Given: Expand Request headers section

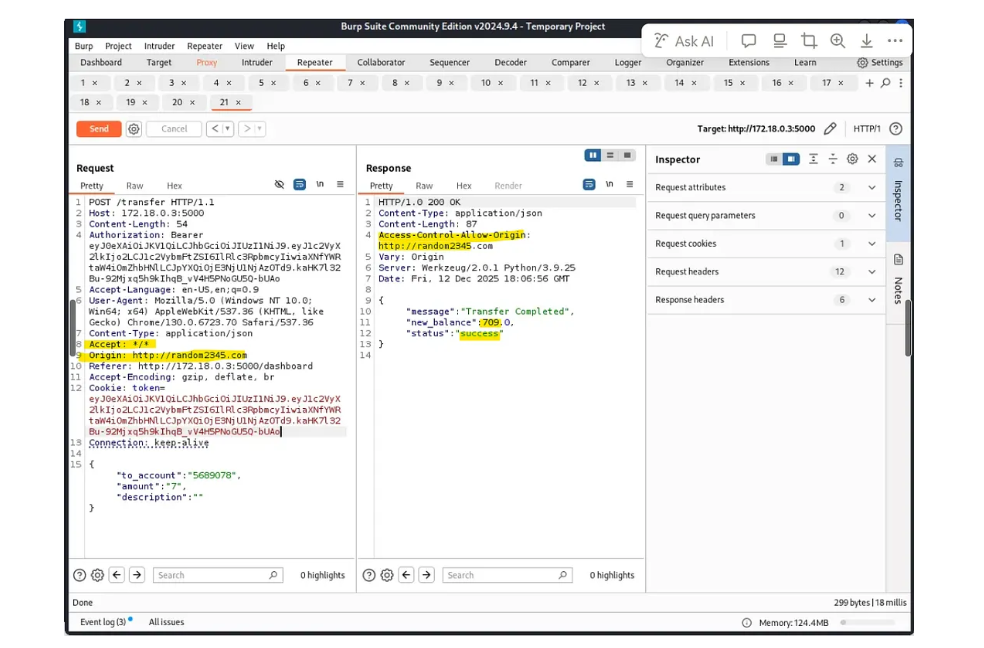Looking at the screenshot, I should (766, 272).
